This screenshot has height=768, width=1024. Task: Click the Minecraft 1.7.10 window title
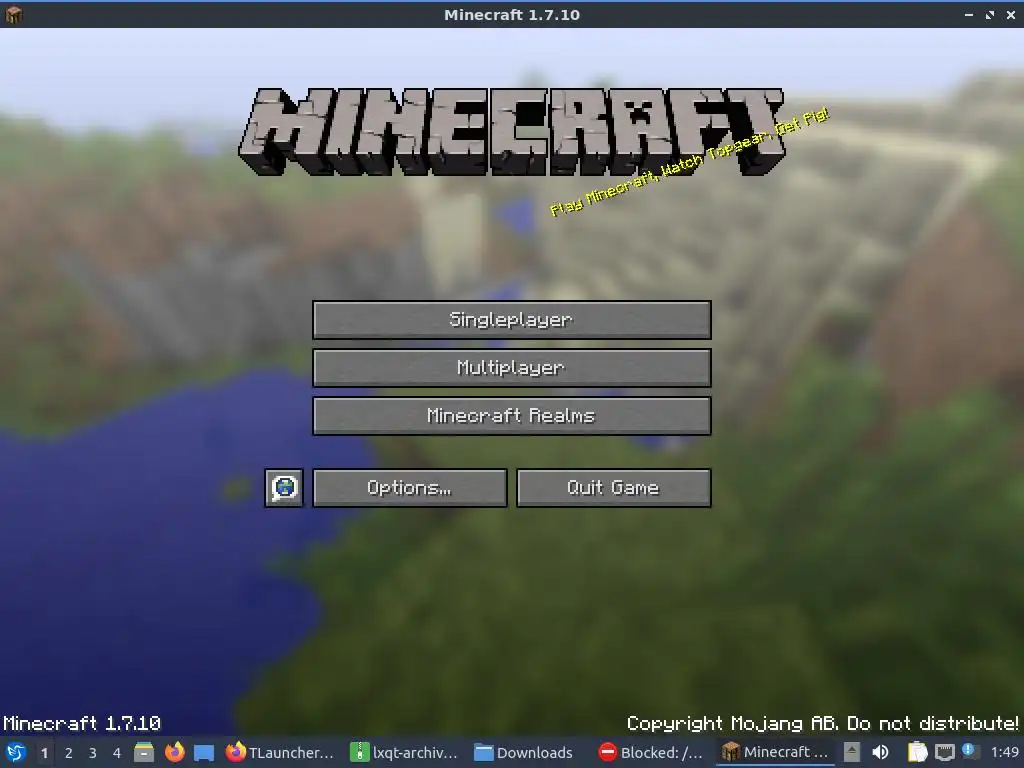coord(511,14)
